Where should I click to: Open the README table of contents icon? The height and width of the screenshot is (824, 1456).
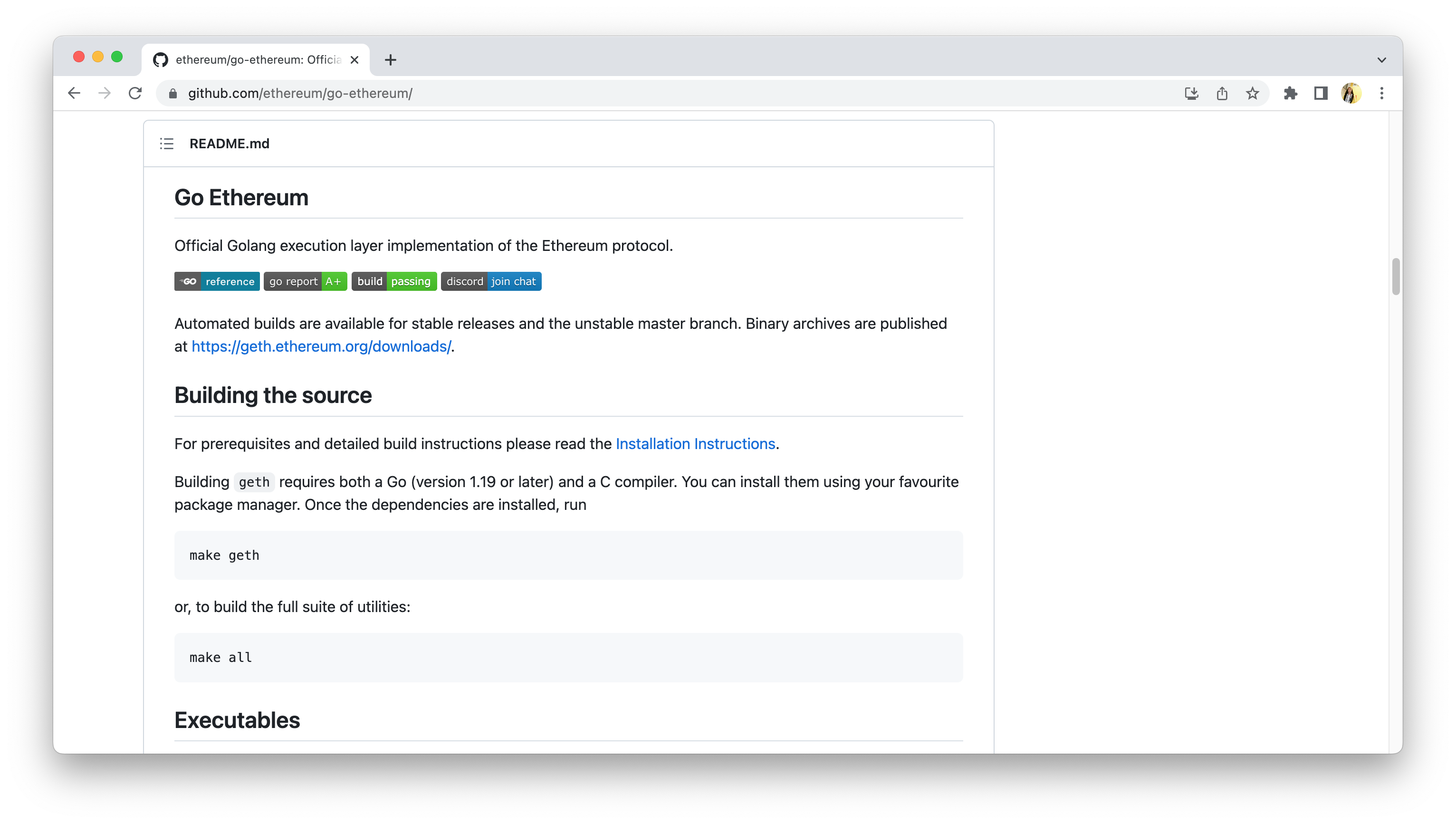[166, 144]
